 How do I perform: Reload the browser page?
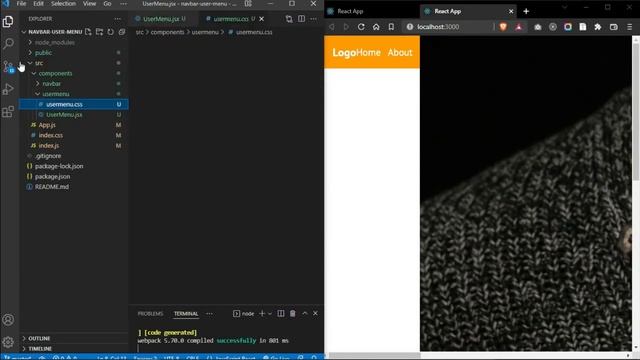pyautogui.click(x=361, y=27)
